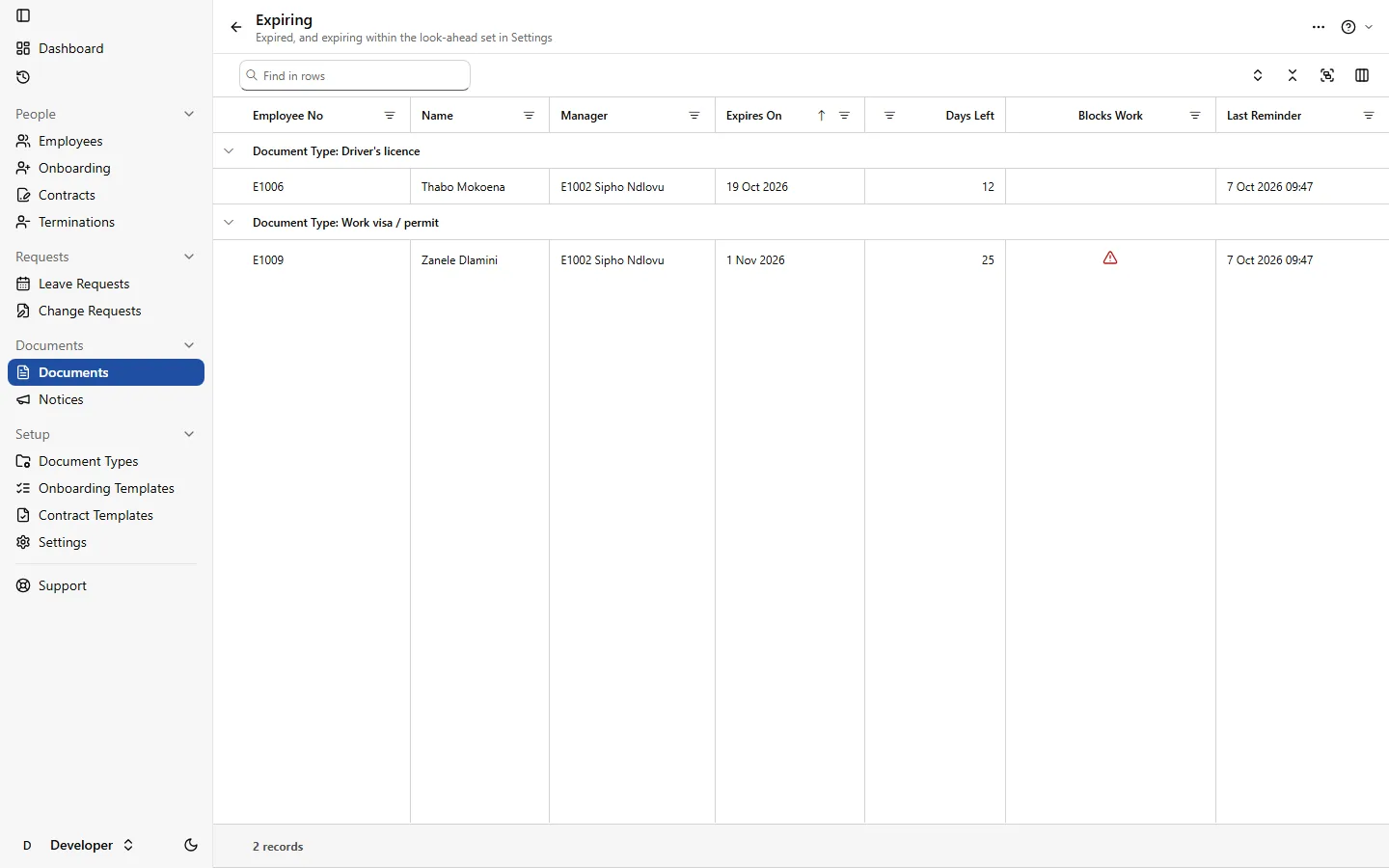
Task: Collapse the Documents sidebar section
Action: click(x=189, y=345)
